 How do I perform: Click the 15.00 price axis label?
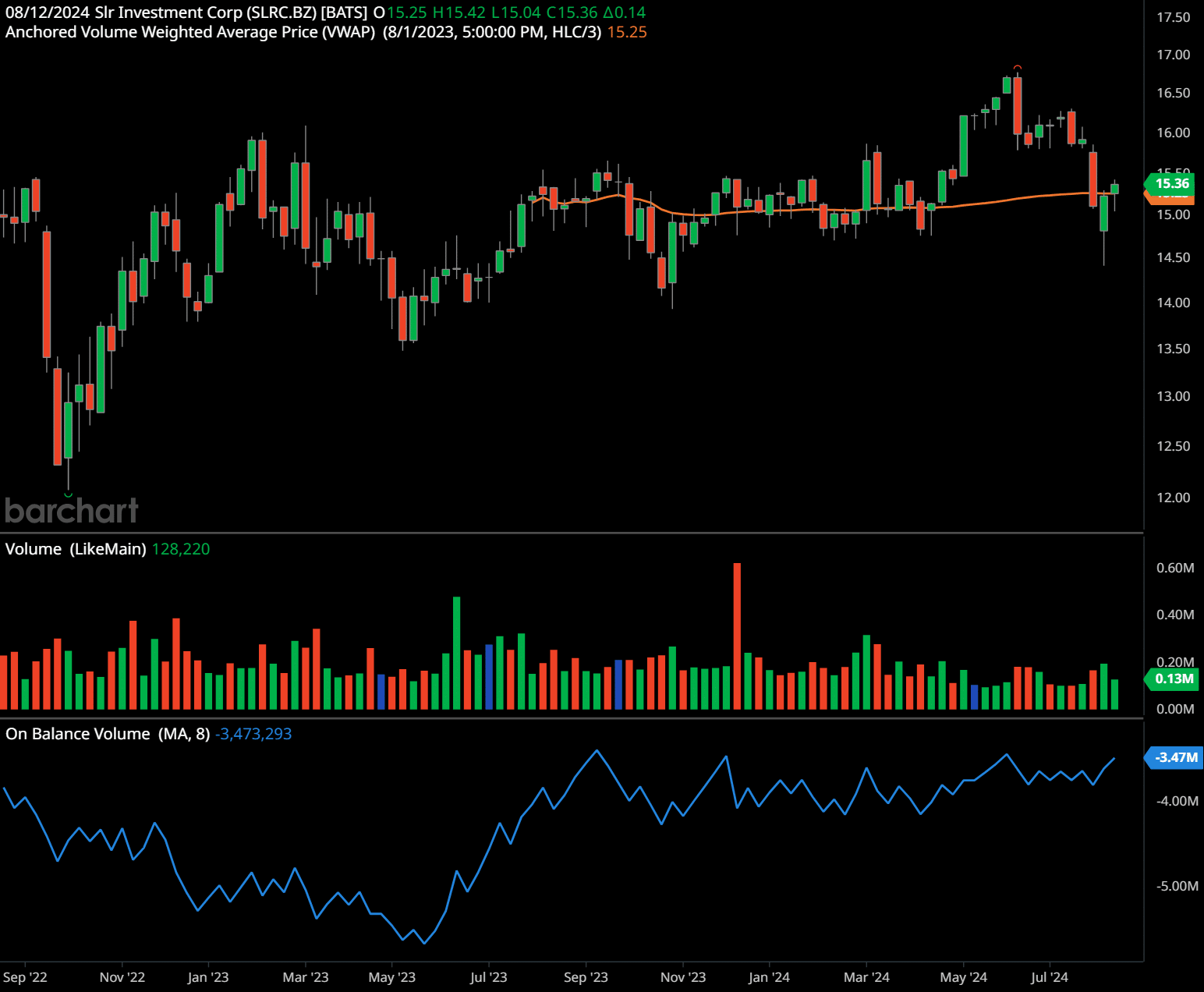(1174, 214)
